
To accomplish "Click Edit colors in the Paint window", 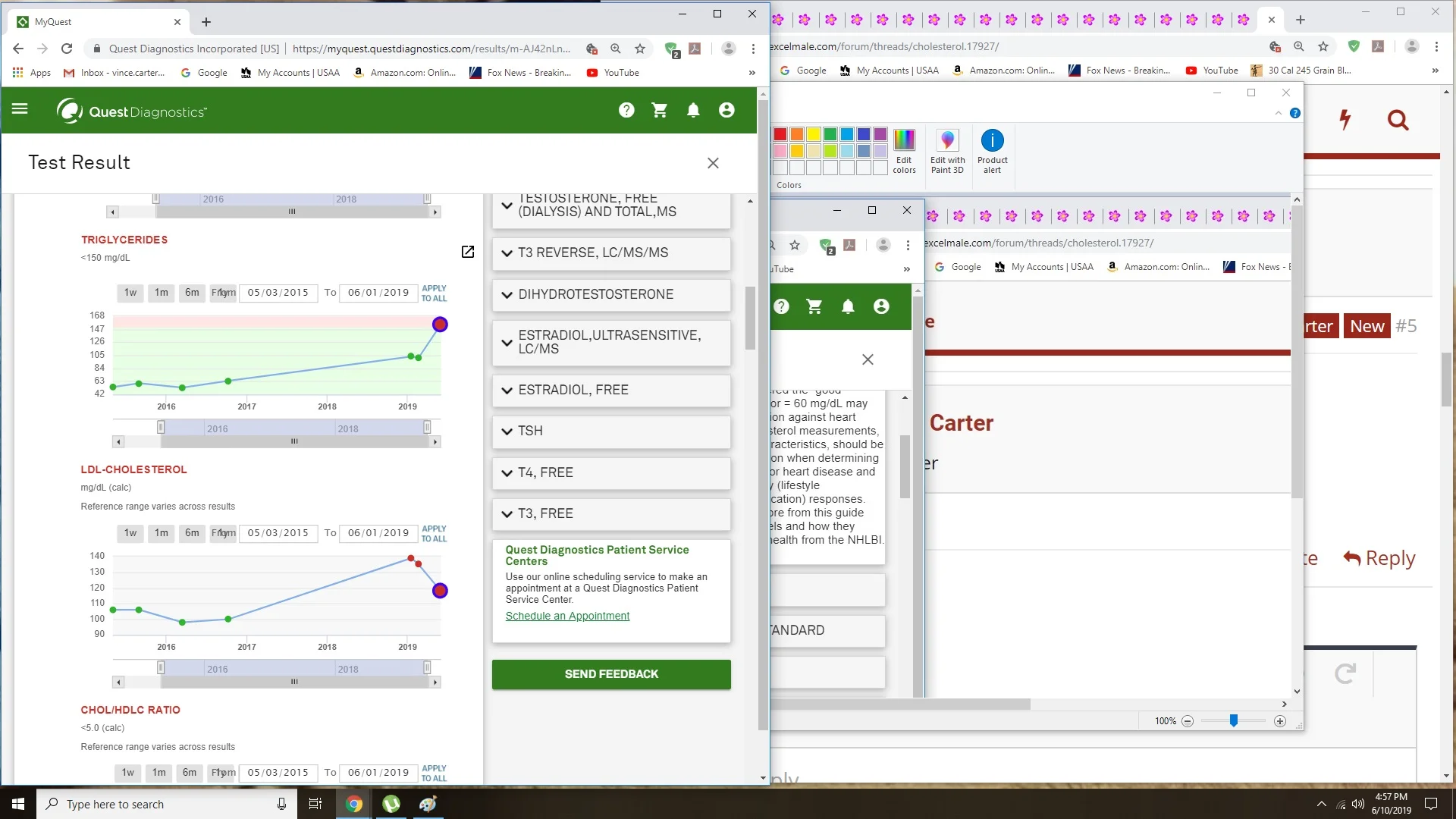I will pyautogui.click(x=904, y=152).
